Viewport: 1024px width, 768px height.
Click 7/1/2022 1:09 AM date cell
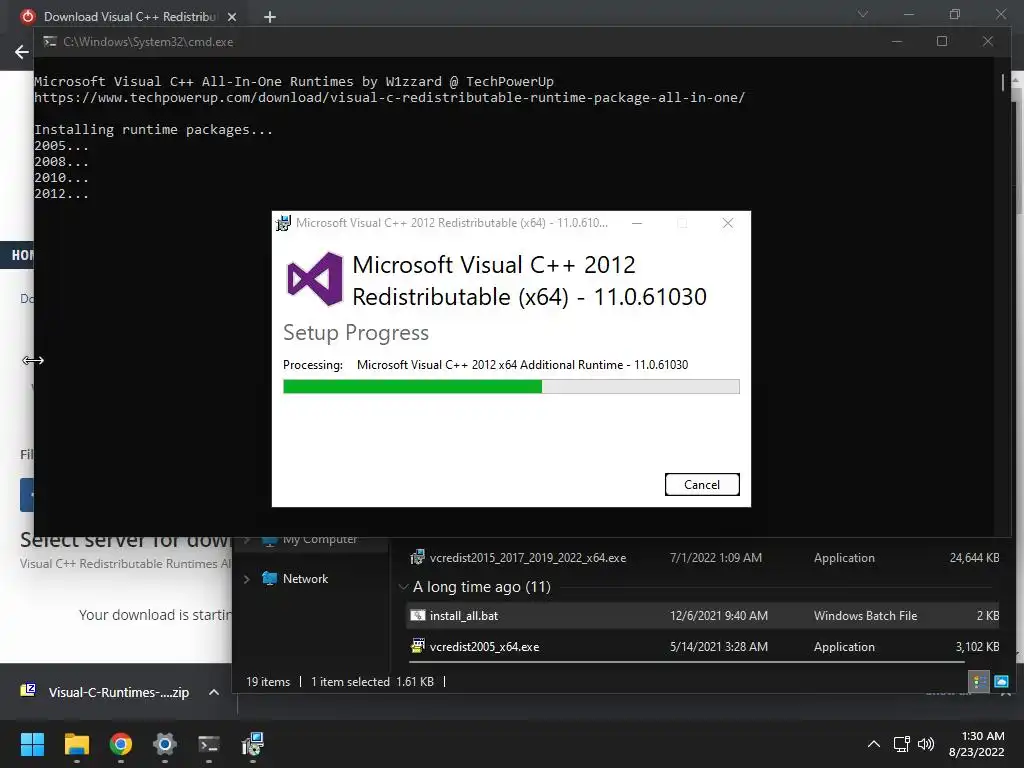[716, 558]
